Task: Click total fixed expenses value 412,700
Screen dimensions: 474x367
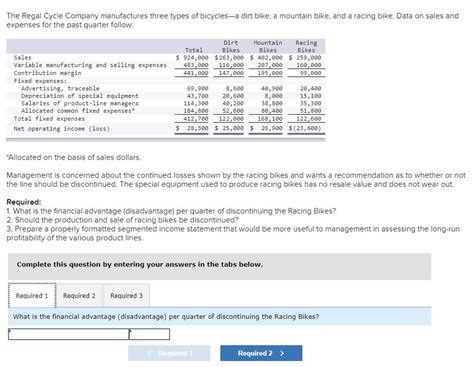Action: click(196, 119)
